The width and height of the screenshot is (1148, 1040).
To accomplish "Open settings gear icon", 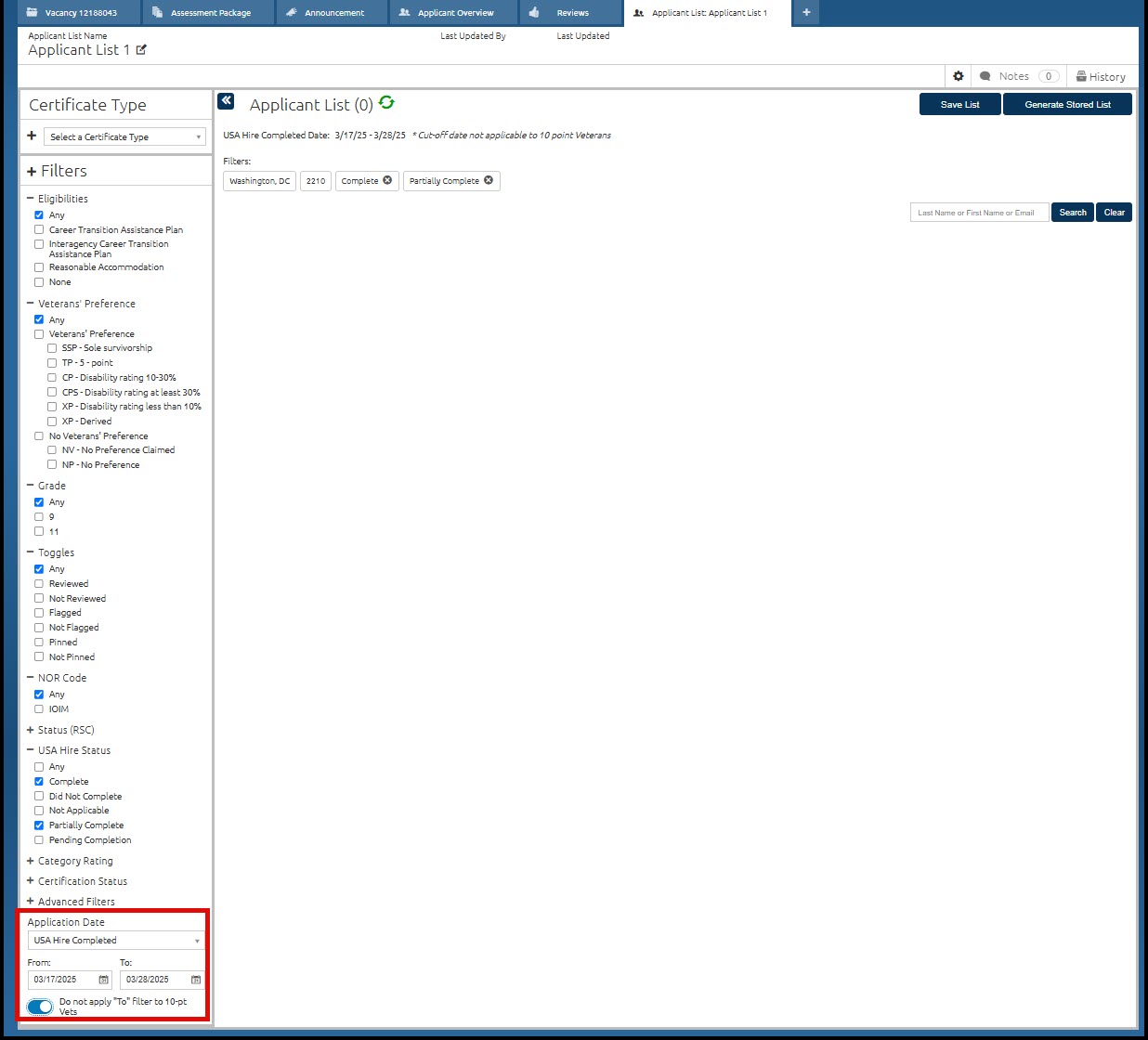I will point(959,76).
